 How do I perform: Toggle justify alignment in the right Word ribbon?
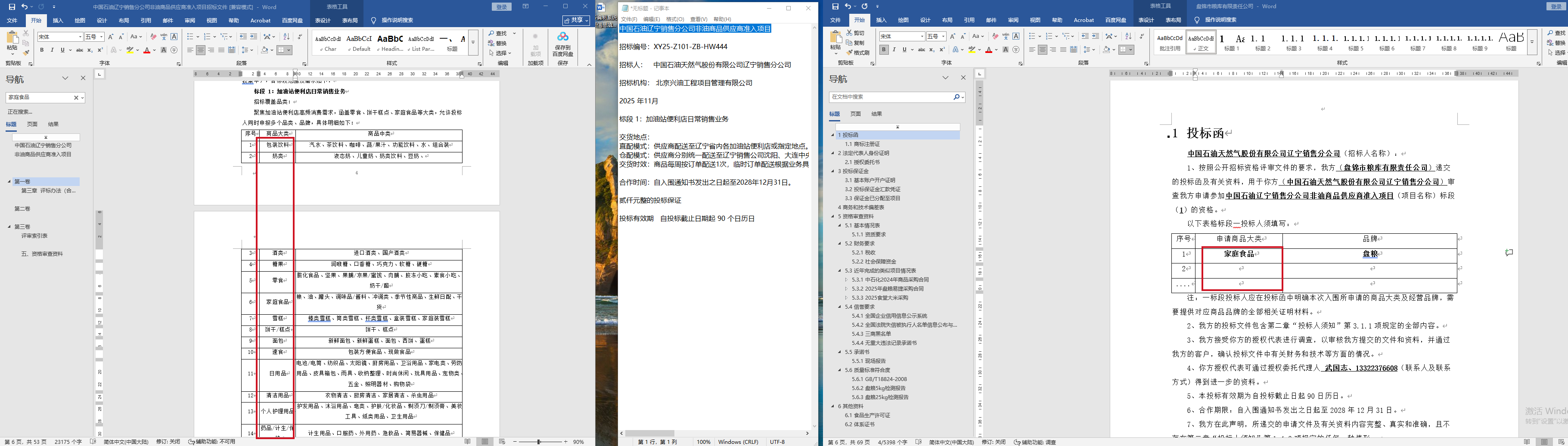[x=1063, y=50]
